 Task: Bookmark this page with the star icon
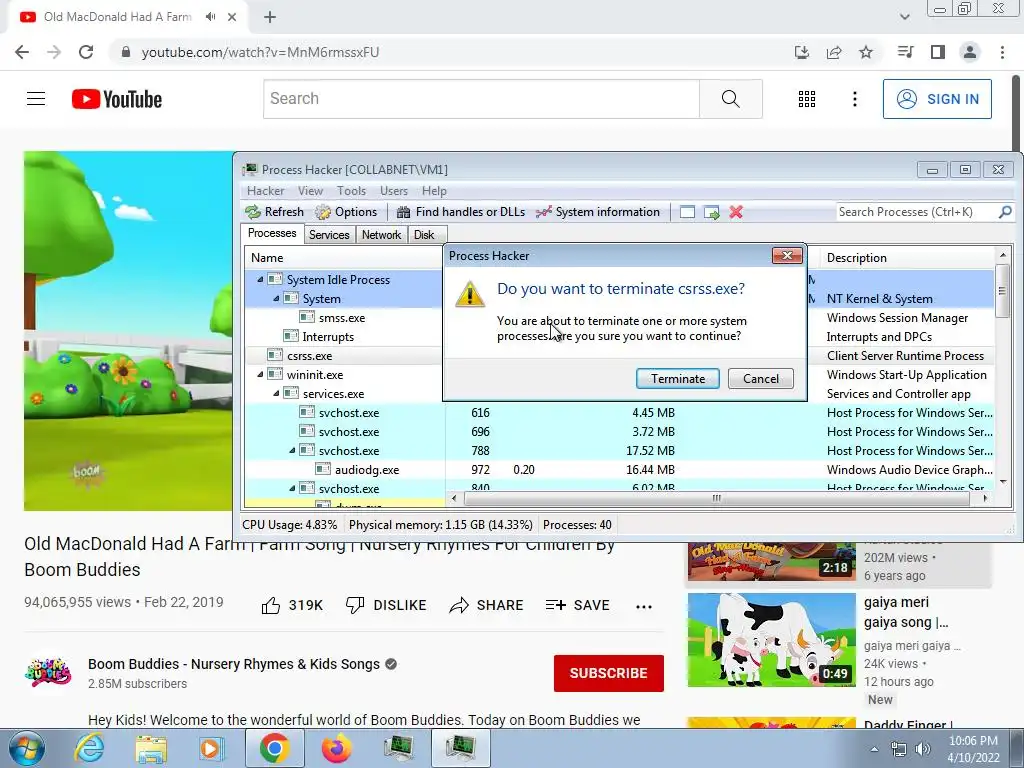866,52
